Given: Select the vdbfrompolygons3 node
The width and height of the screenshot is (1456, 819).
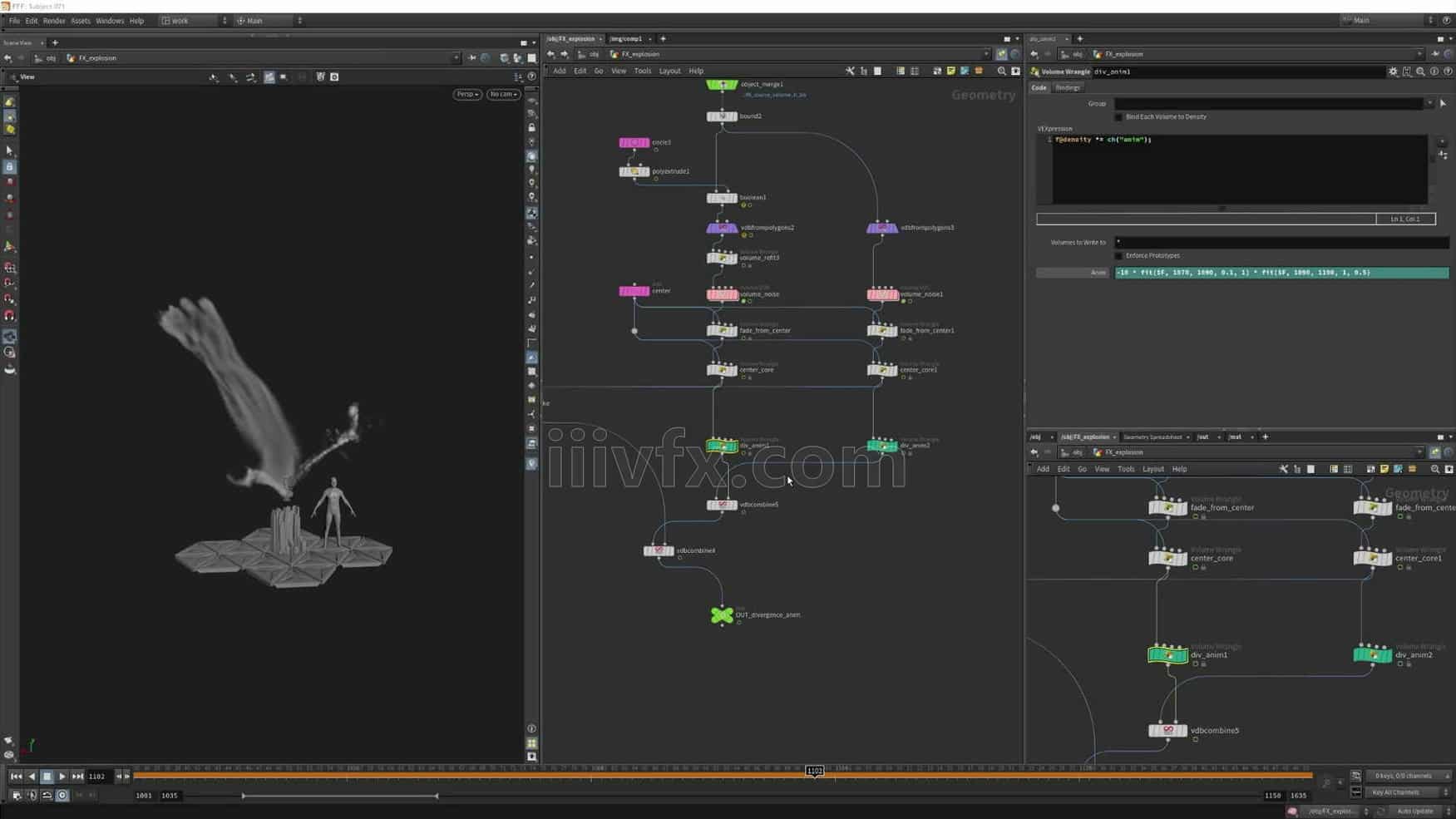Looking at the screenshot, I should (882, 228).
